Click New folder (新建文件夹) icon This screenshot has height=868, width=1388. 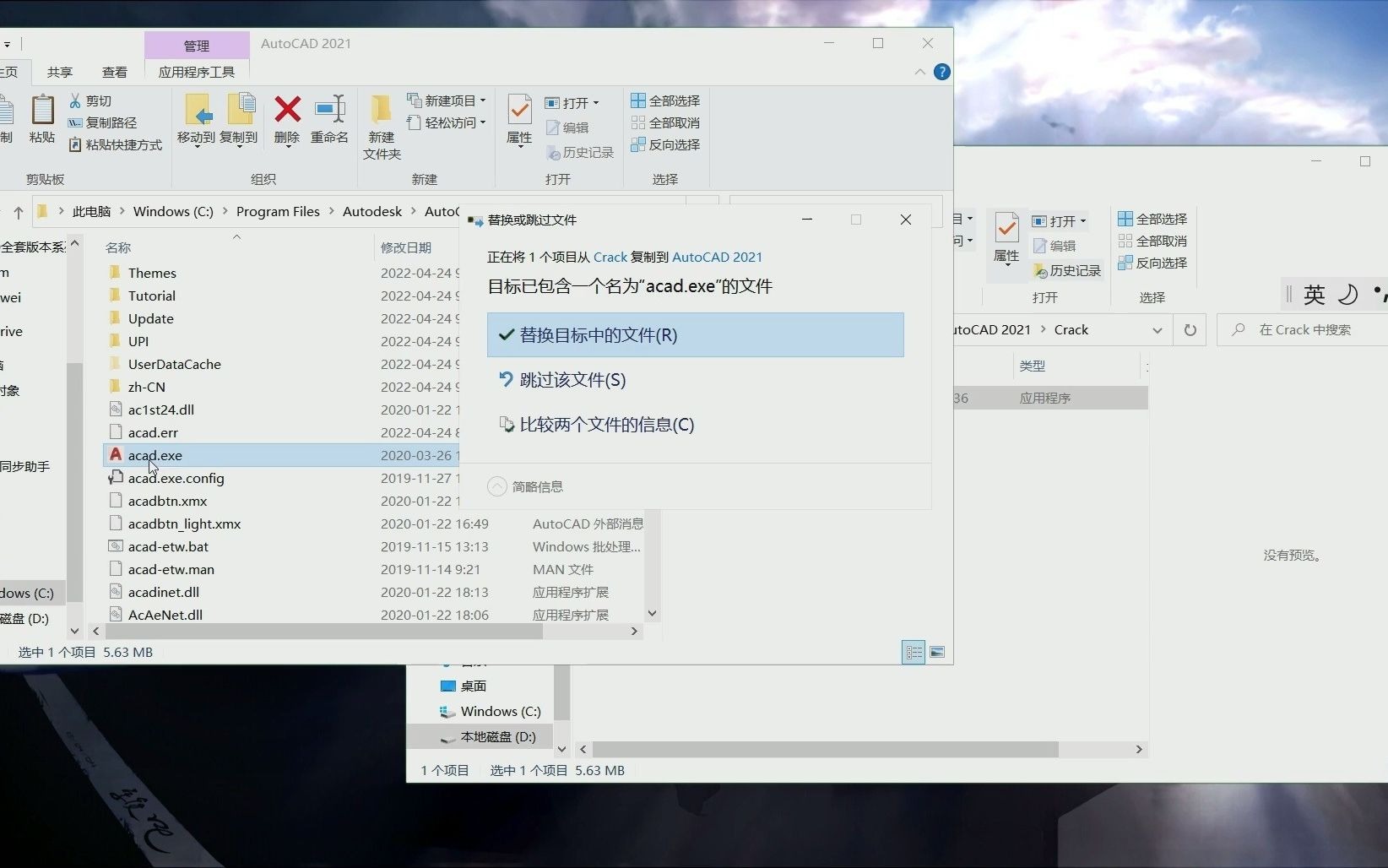[382, 110]
